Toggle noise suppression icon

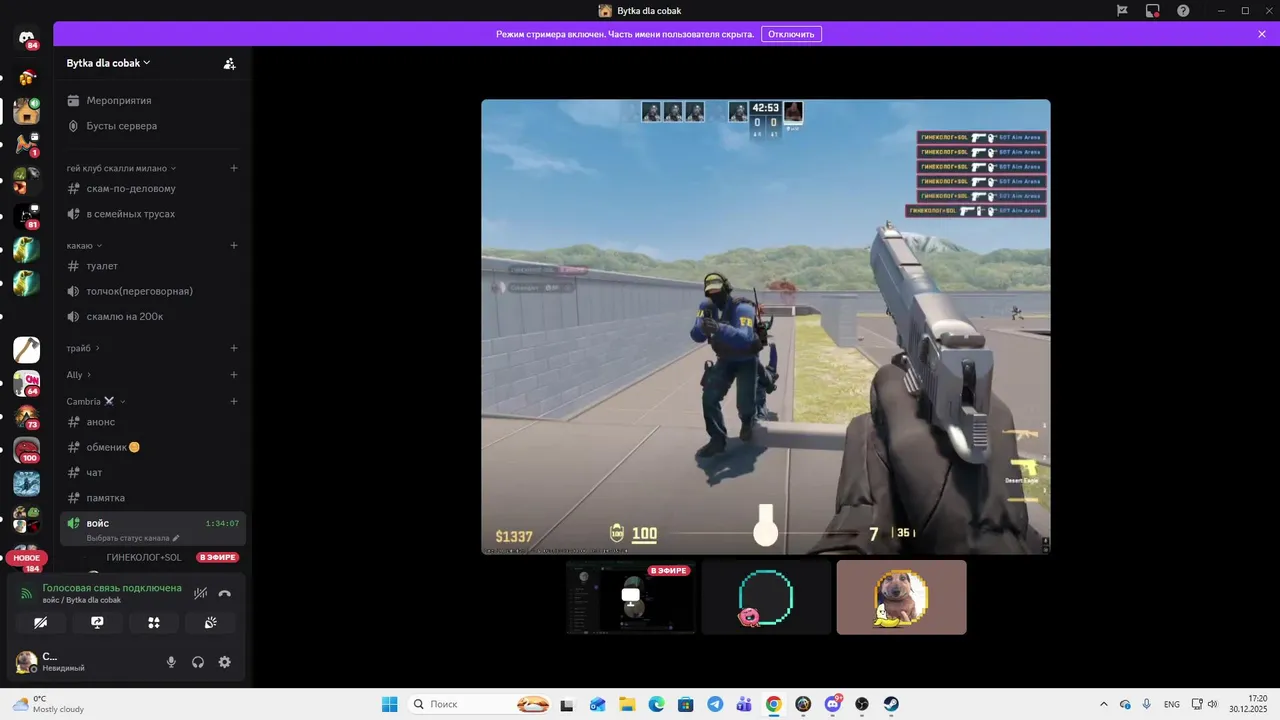[x=200, y=593]
